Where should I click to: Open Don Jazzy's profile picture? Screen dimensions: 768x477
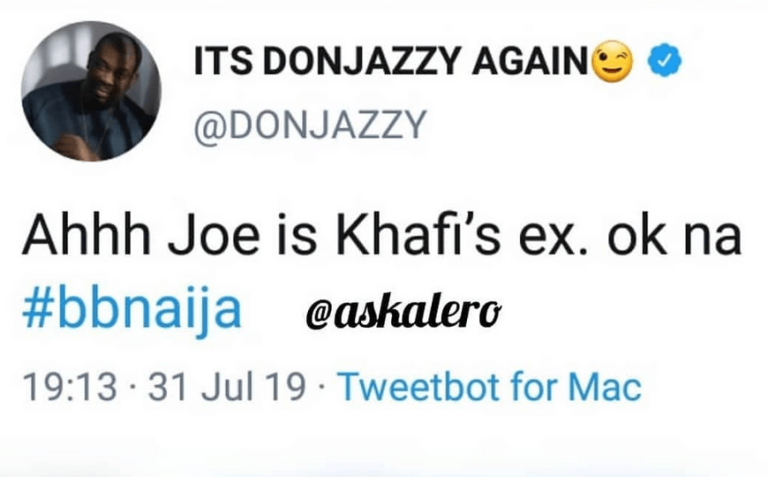pos(91,92)
